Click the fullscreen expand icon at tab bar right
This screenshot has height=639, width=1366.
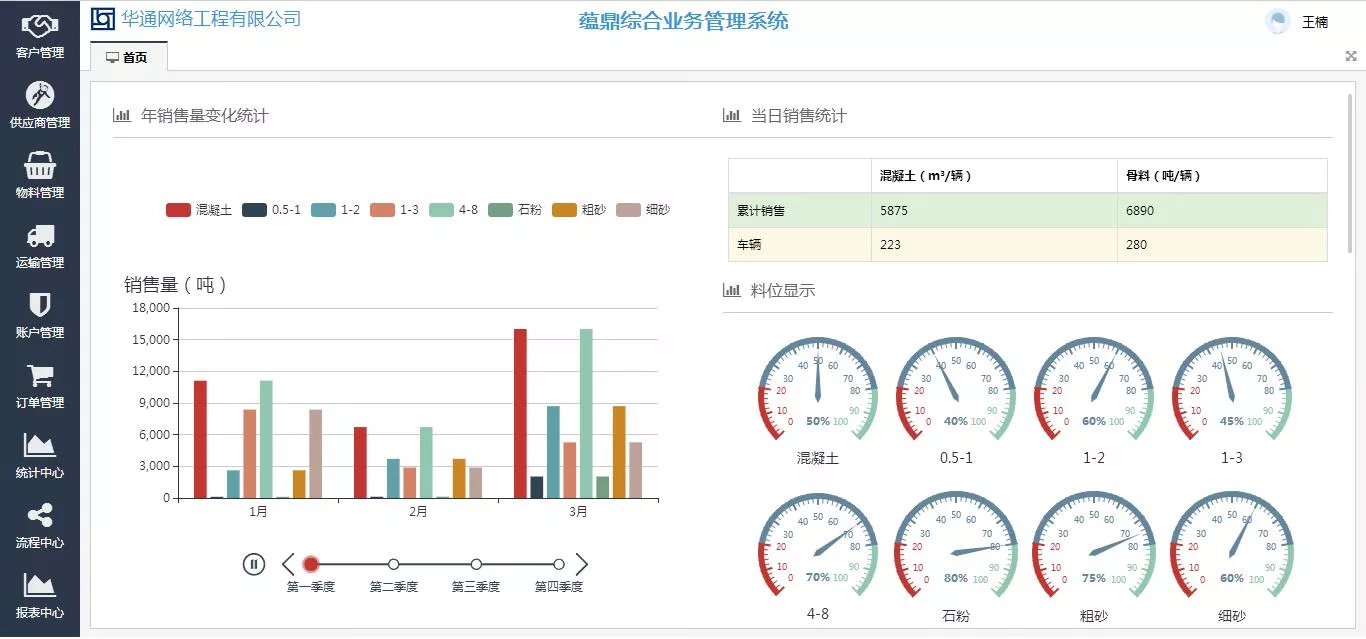[1351, 57]
